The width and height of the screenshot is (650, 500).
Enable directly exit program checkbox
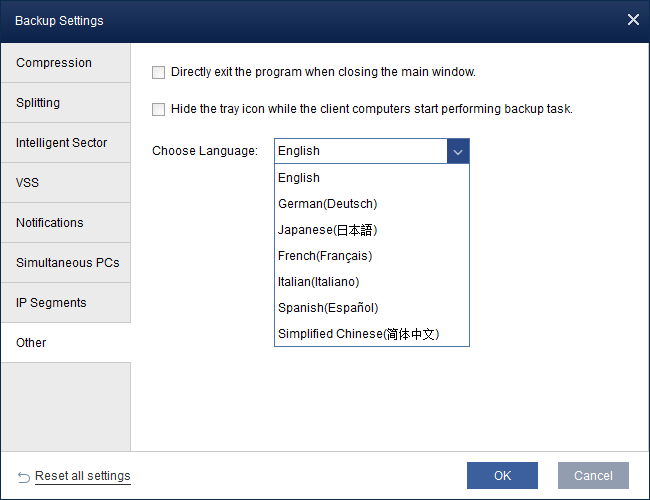coord(158,72)
